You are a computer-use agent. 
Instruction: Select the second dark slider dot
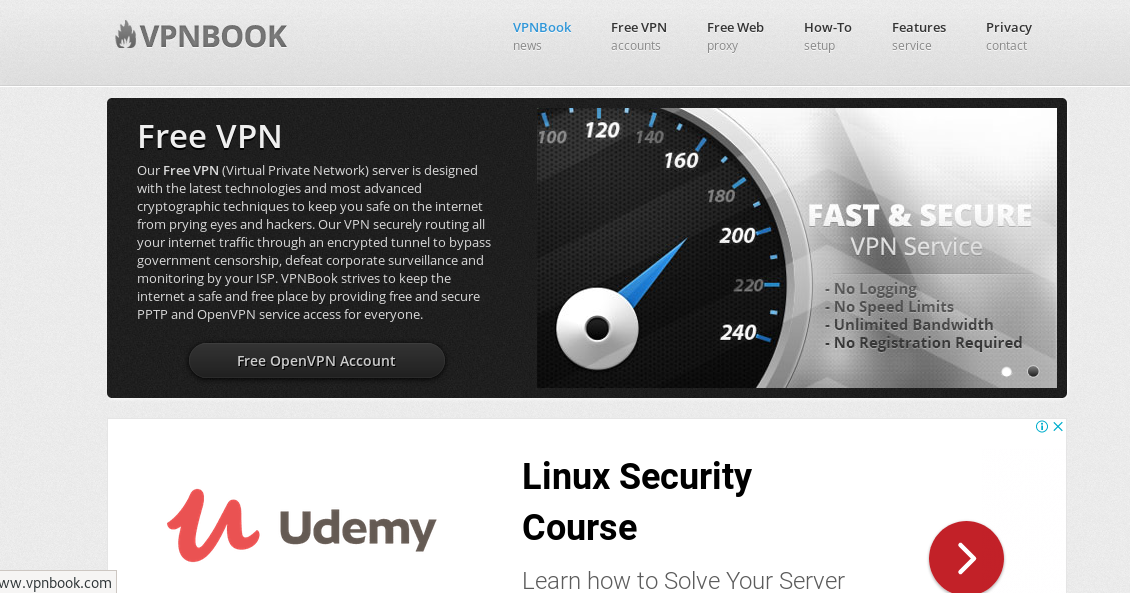(x=1033, y=372)
